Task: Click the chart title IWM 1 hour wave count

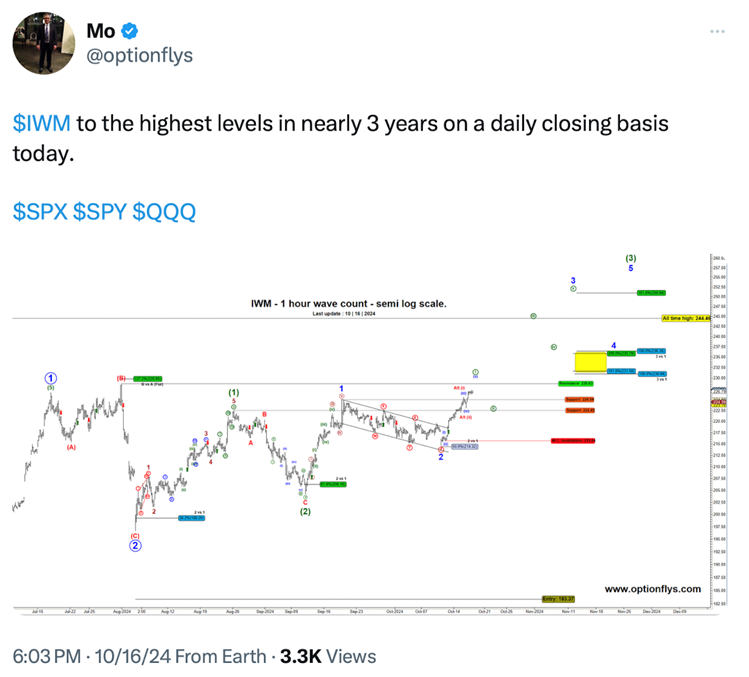Action: [x=348, y=303]
